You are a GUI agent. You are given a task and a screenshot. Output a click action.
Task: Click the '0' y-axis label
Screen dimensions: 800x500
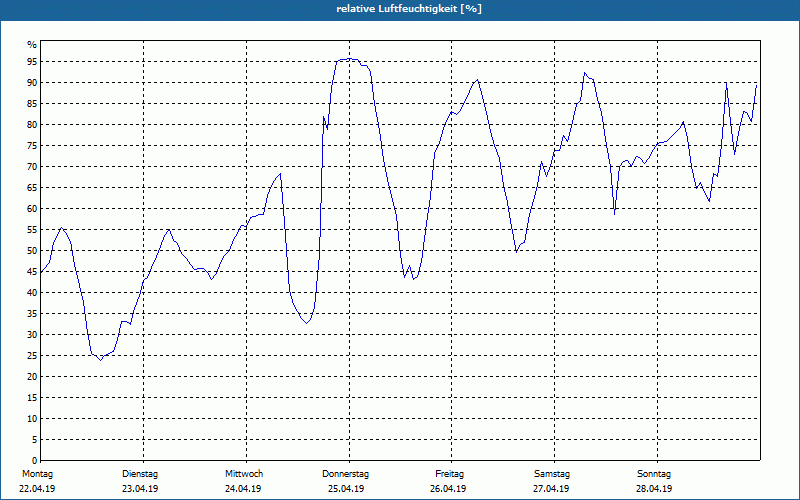coord(35,461)
